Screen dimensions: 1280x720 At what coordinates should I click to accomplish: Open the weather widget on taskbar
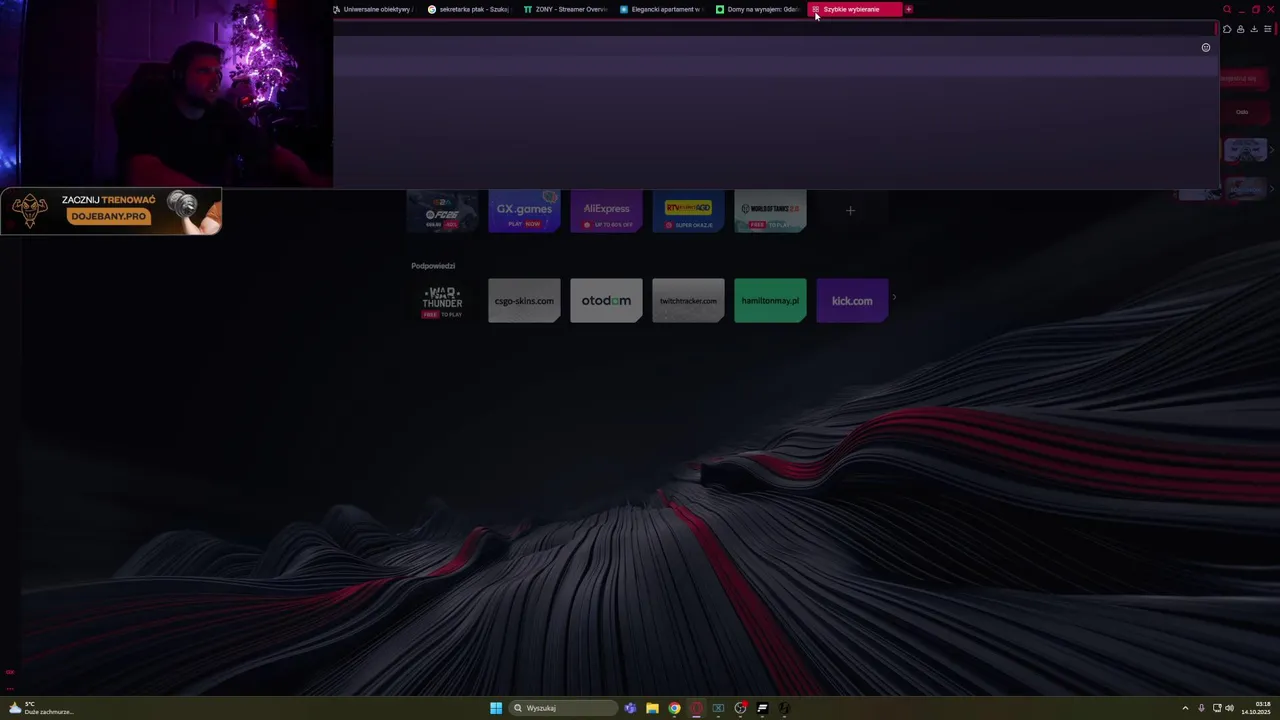(41, 708)
